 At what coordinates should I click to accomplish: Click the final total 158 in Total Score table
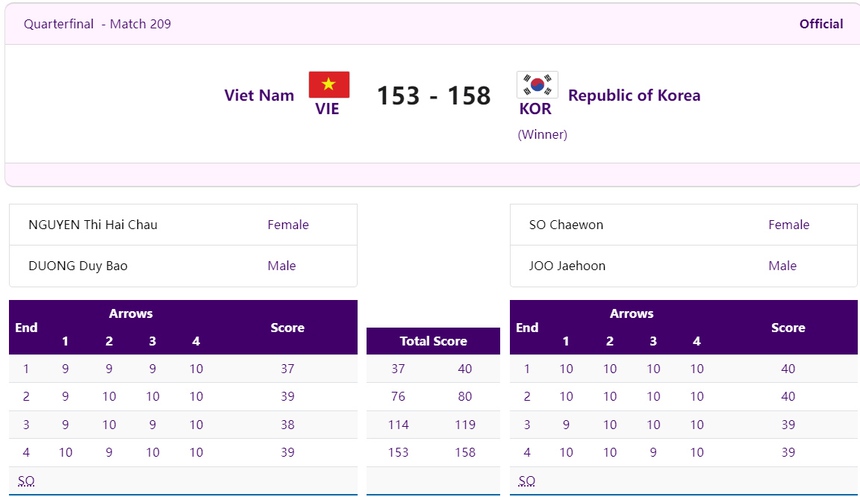click(465, 453)
